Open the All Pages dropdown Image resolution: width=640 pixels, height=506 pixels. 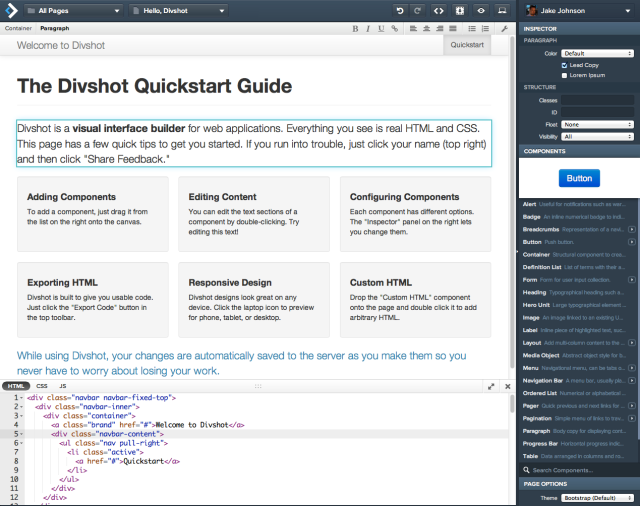click(x=74, y=11)
